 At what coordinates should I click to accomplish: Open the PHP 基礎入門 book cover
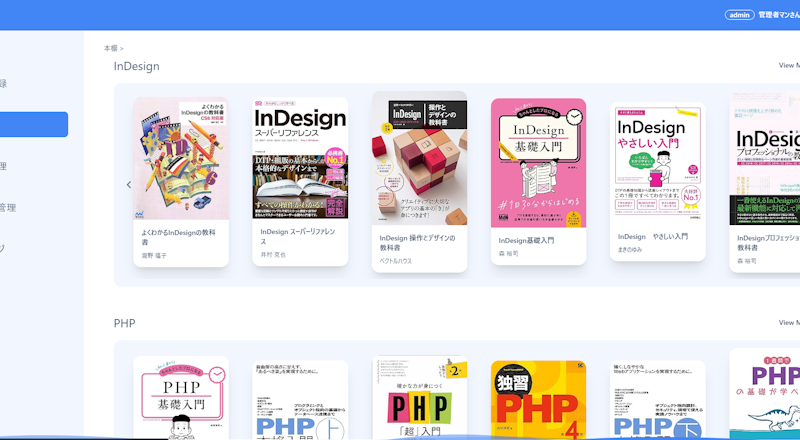tap(181, 398)
